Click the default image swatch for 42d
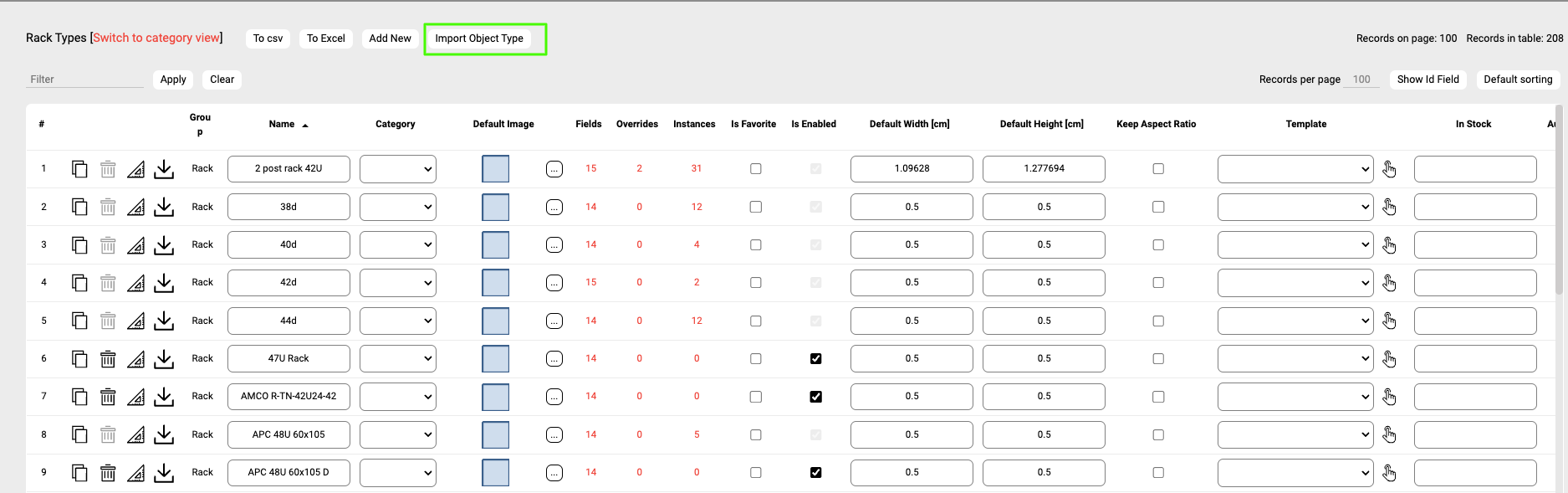The height and width of the screenshot is (493, 1568). click(x=495, y=283)
